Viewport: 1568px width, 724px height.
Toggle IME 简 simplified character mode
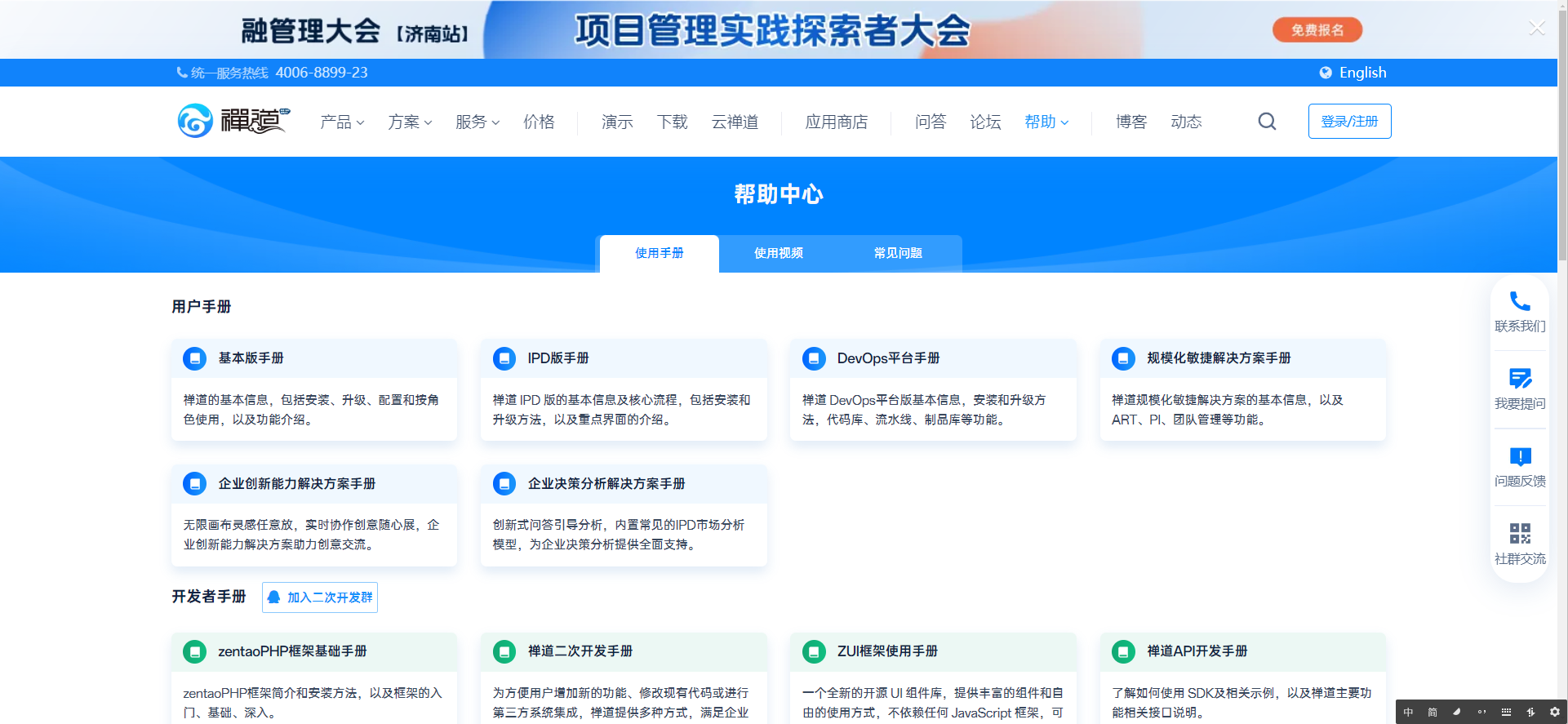tap(1433, 713)
